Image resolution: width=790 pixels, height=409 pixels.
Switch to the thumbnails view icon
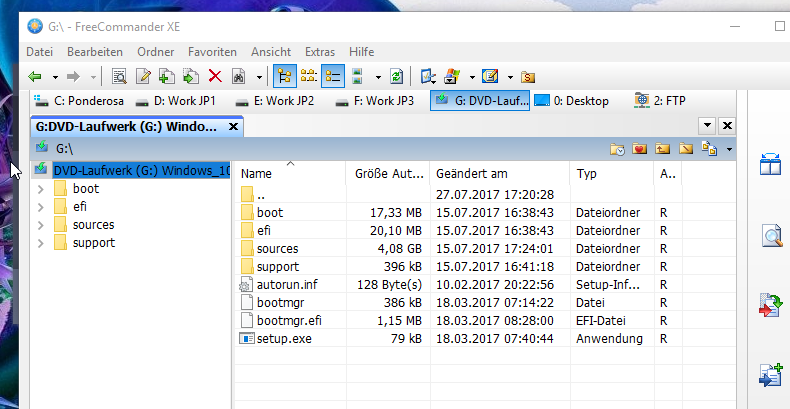pos(357,77)
